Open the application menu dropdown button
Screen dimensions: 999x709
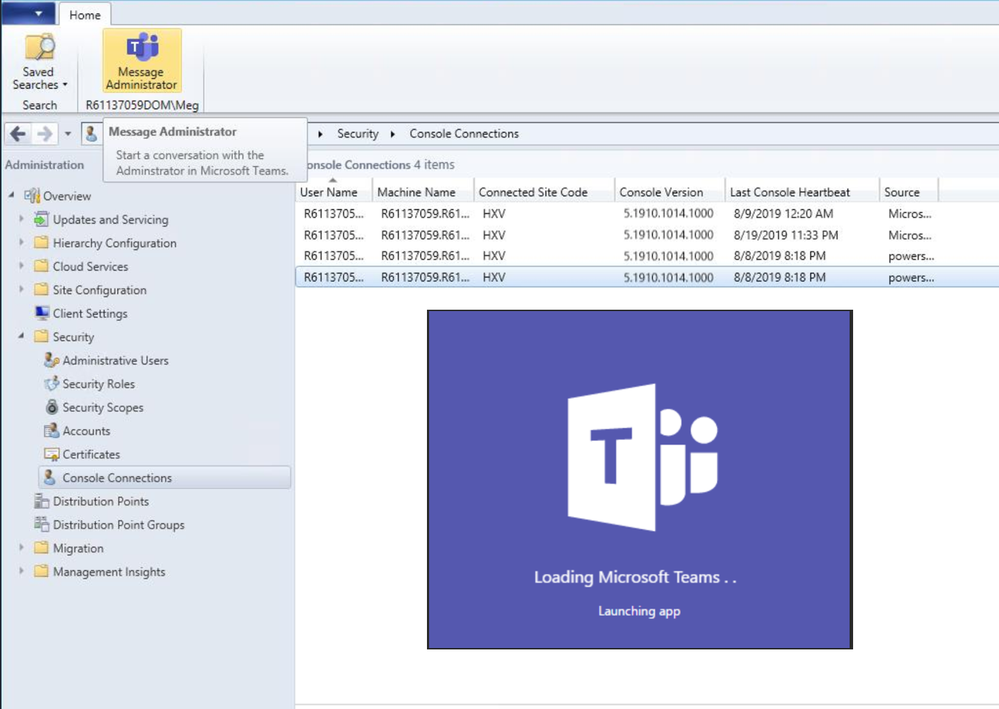[28, 13]
